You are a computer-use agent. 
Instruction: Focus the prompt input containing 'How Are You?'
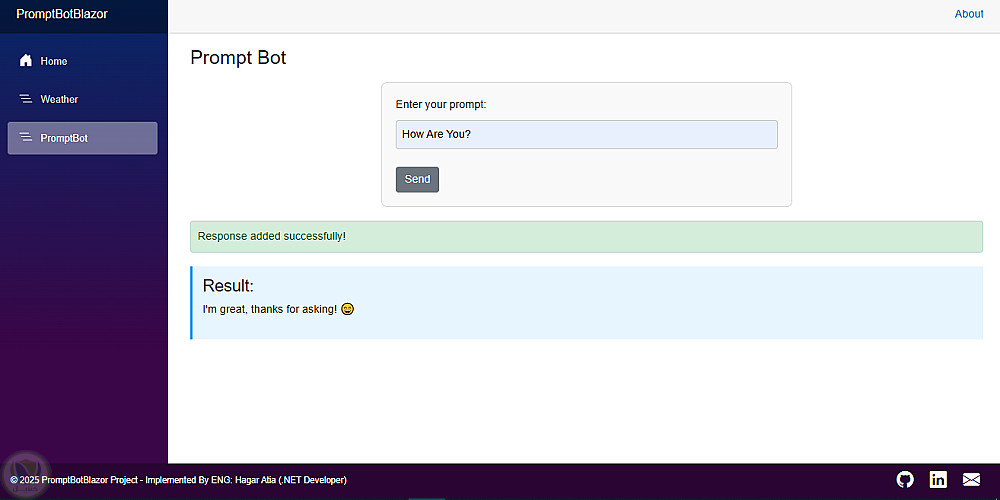586,135
